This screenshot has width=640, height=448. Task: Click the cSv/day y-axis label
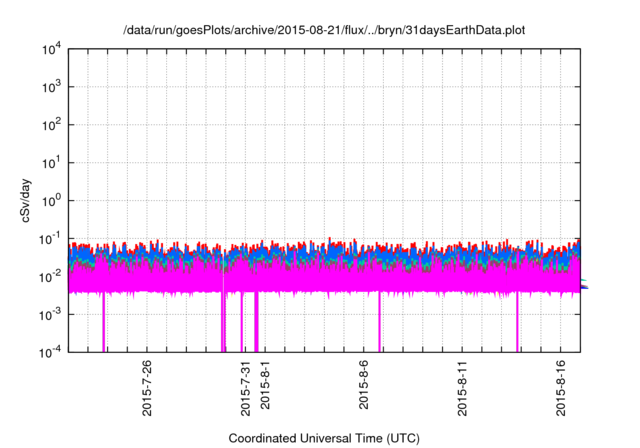coord(25,200)
